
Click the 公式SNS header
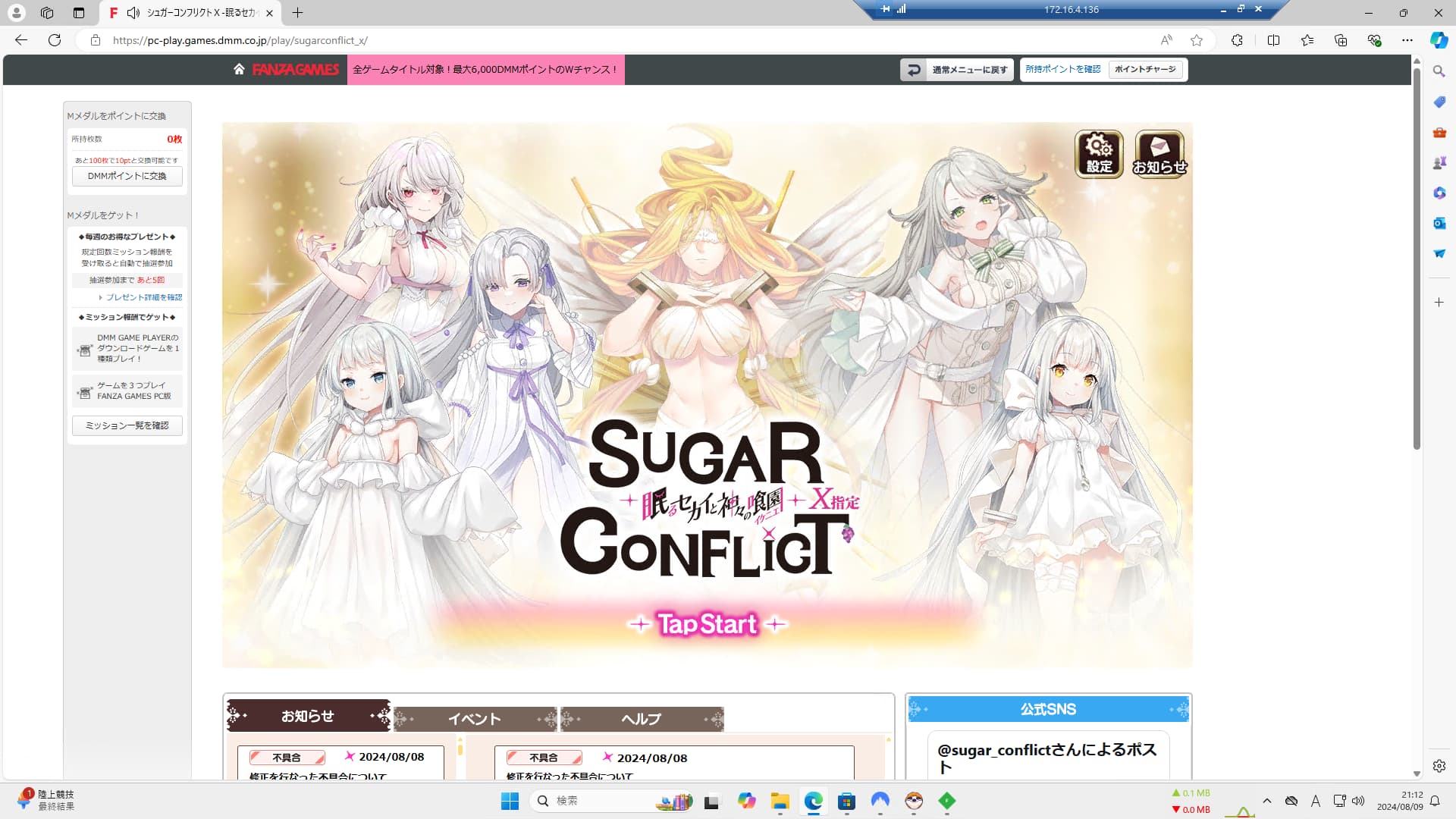point(1048,709)
